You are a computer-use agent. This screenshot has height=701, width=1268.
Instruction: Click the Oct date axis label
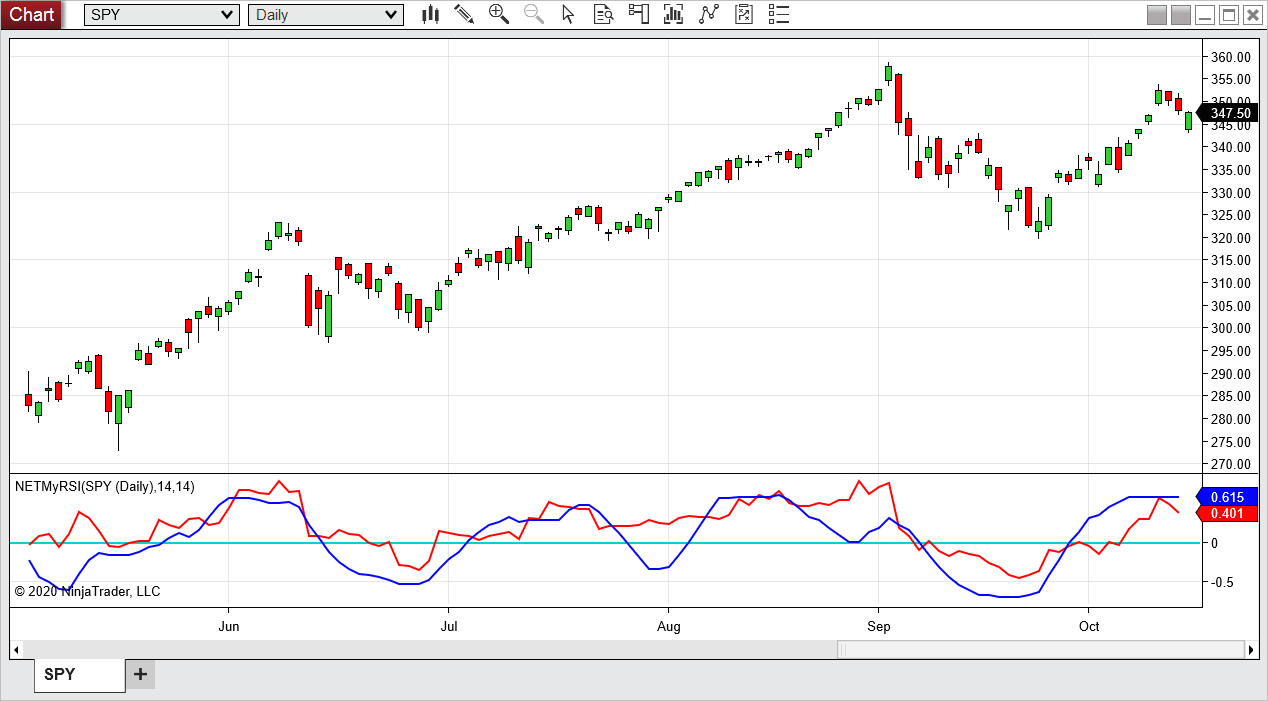pyautogui.click(x=1089, y=626)
